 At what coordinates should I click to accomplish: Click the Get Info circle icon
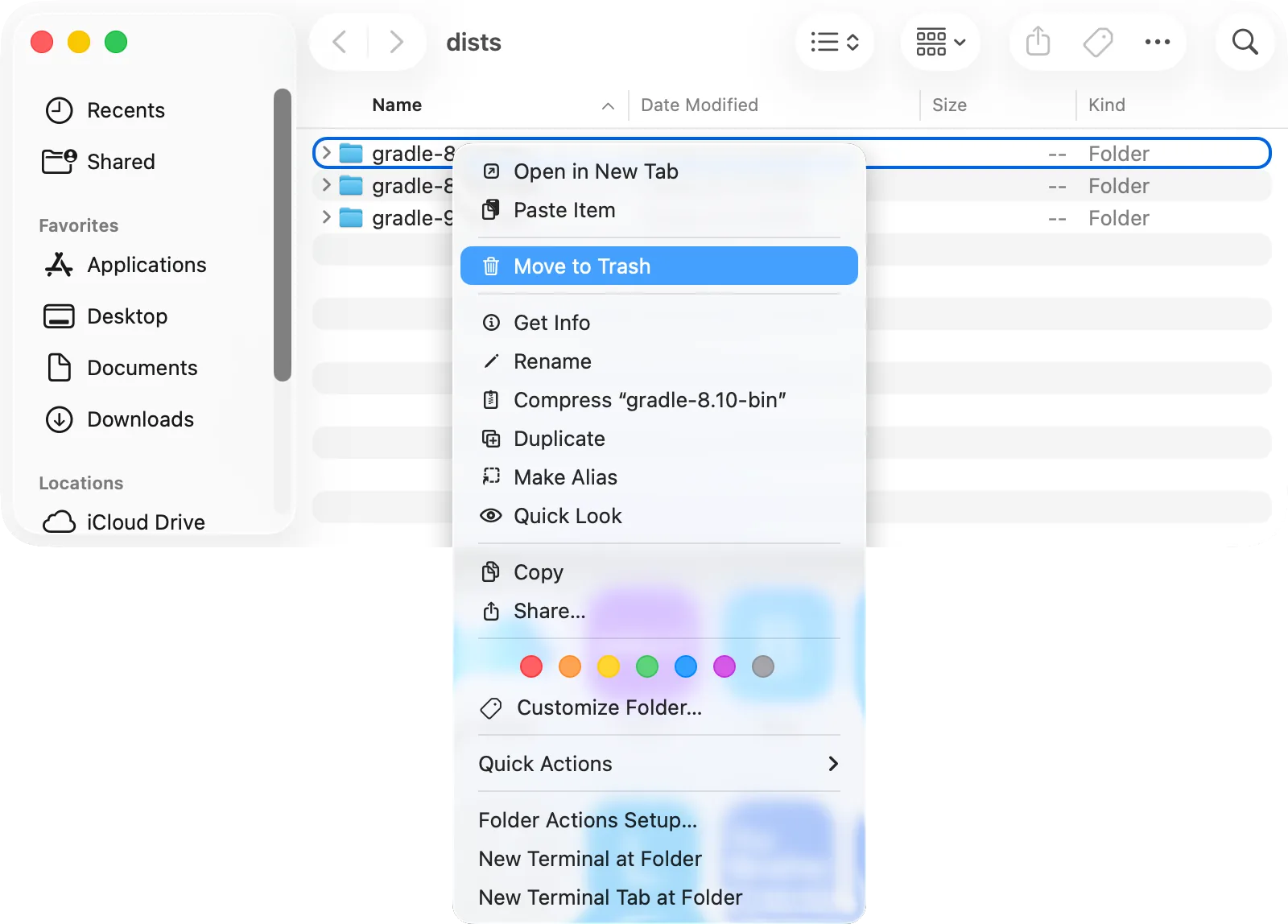point(491,323)
